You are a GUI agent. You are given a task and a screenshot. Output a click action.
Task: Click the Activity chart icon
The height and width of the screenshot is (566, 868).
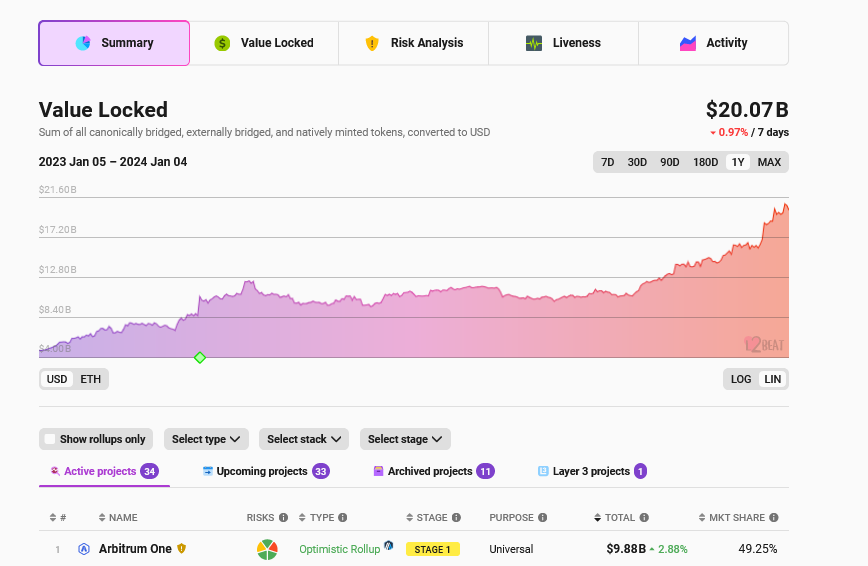point(688,43)
